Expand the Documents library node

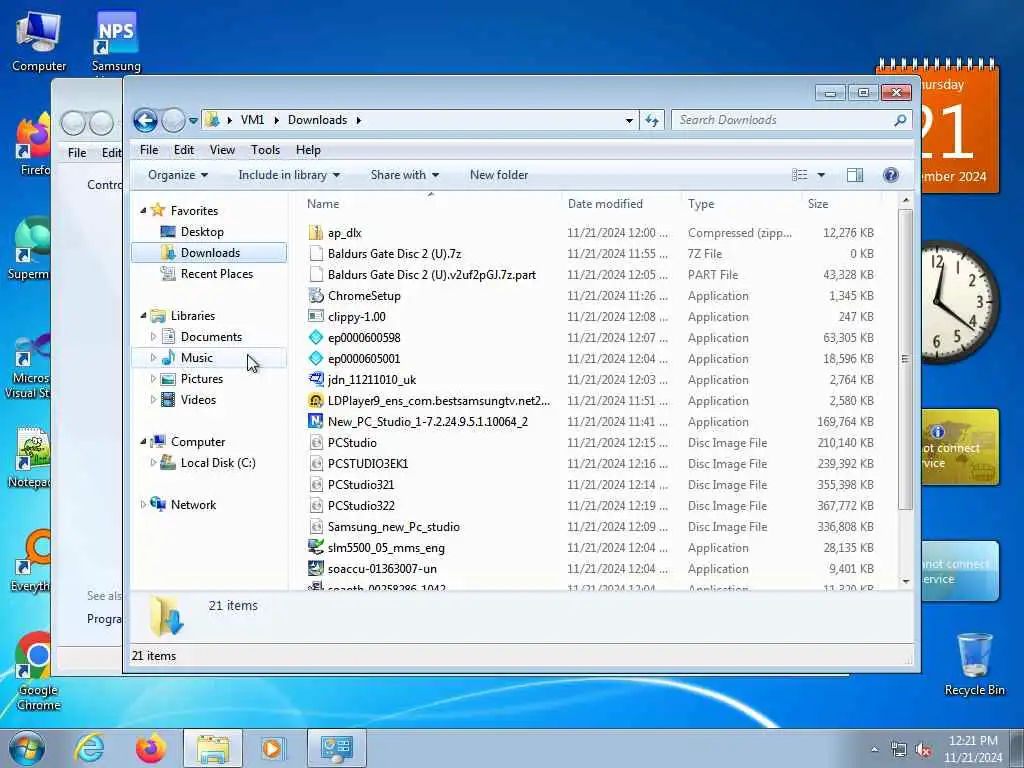click(x=153, y=336)
